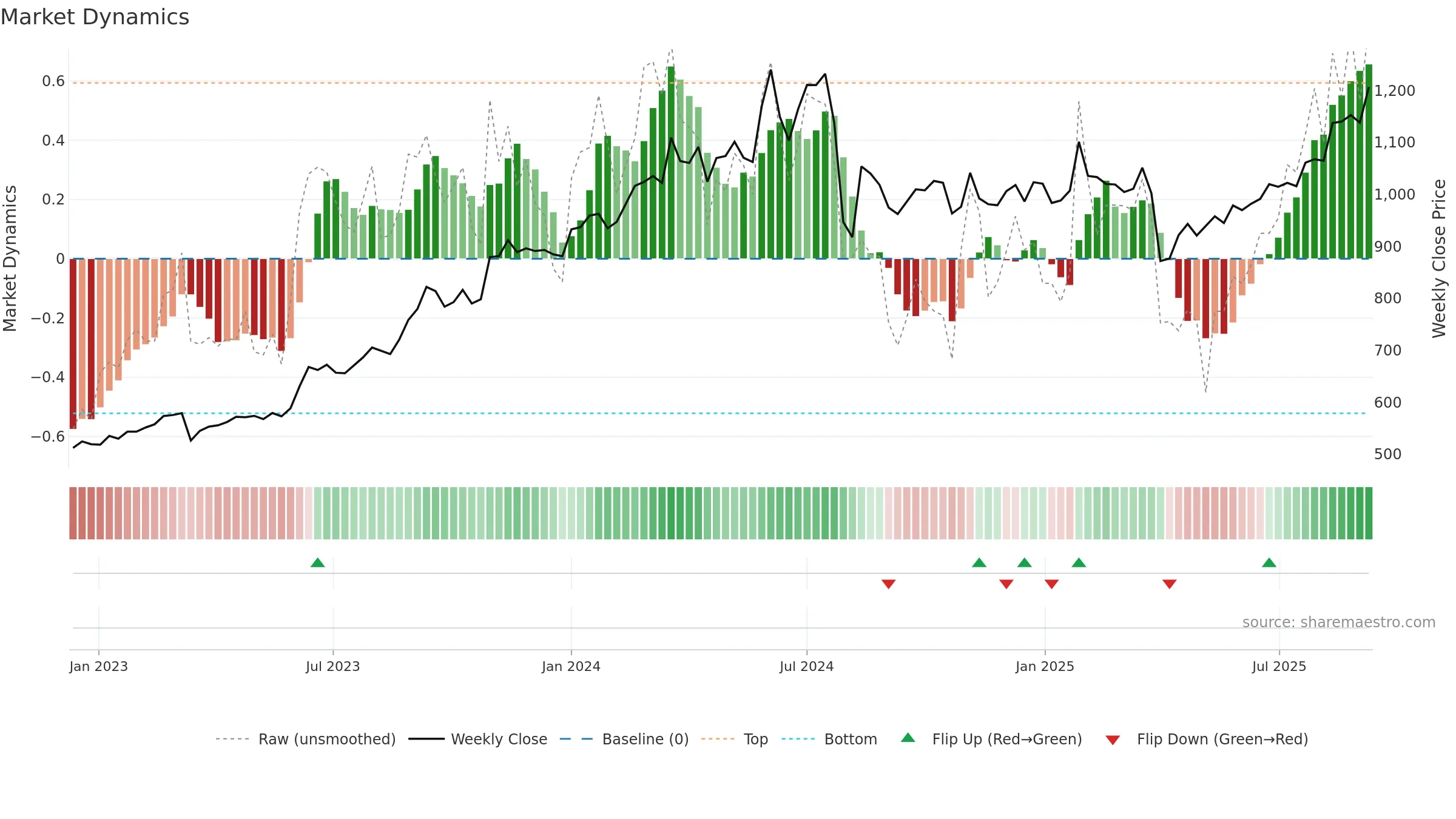Click the 0.4 left axis tick label
Image resolution: width=1456 pixels, height=819 pixels.
pos(53,141)
